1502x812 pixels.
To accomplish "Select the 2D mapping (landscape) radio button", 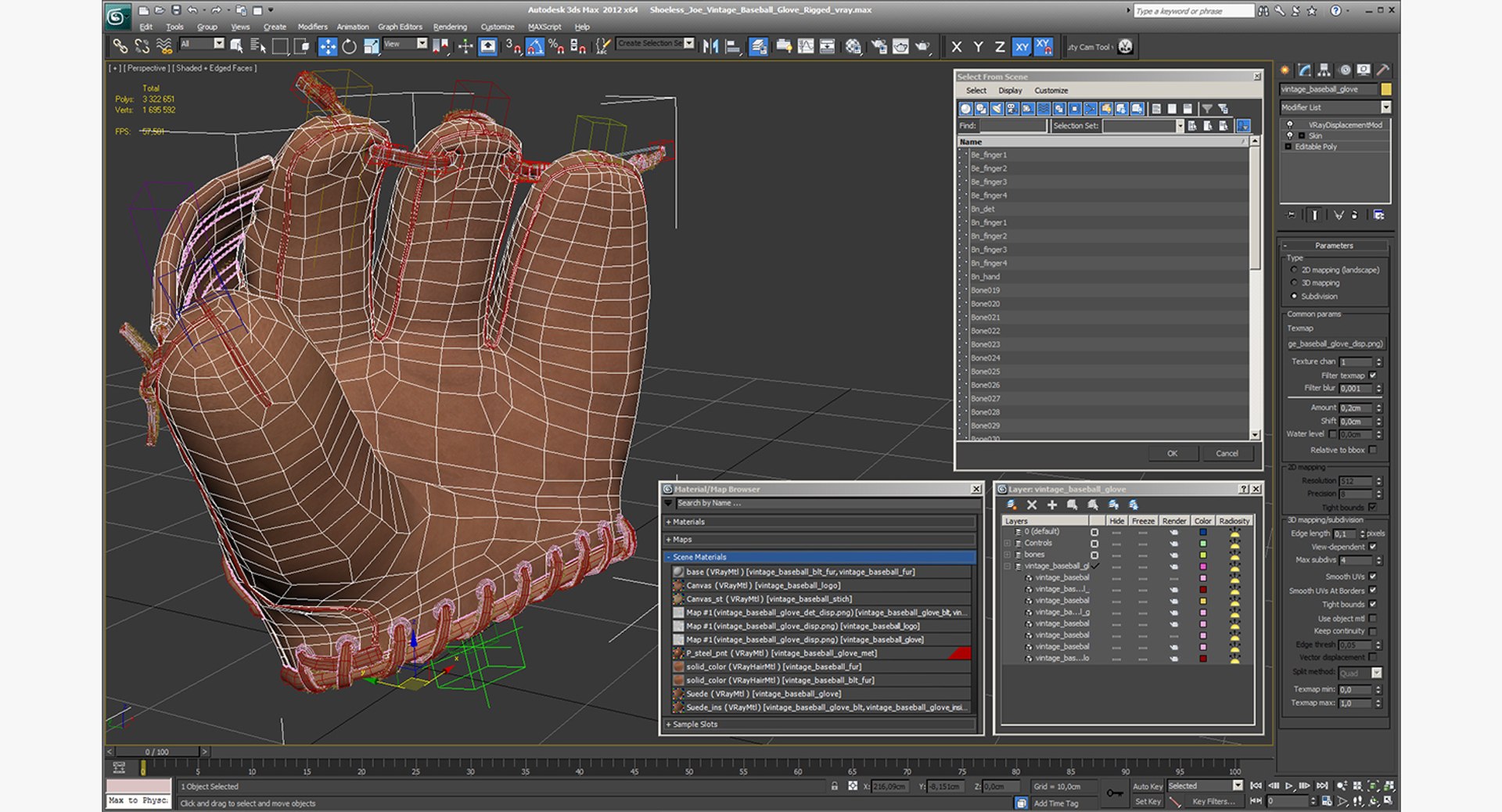I will 1294,270.
